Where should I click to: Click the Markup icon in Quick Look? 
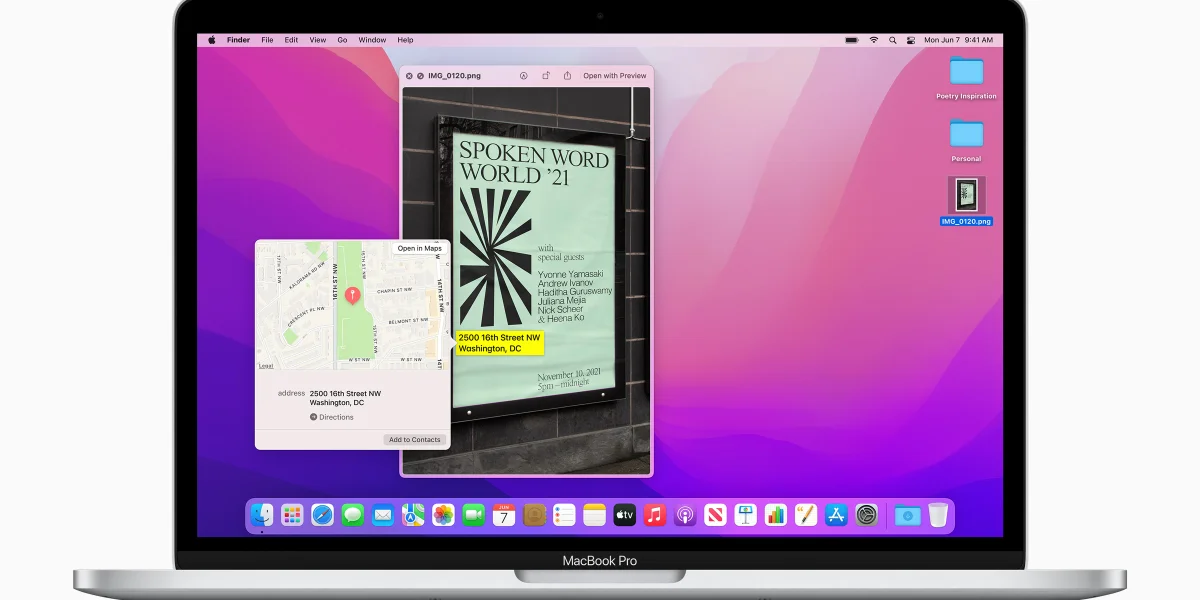(x=524, y=75)
